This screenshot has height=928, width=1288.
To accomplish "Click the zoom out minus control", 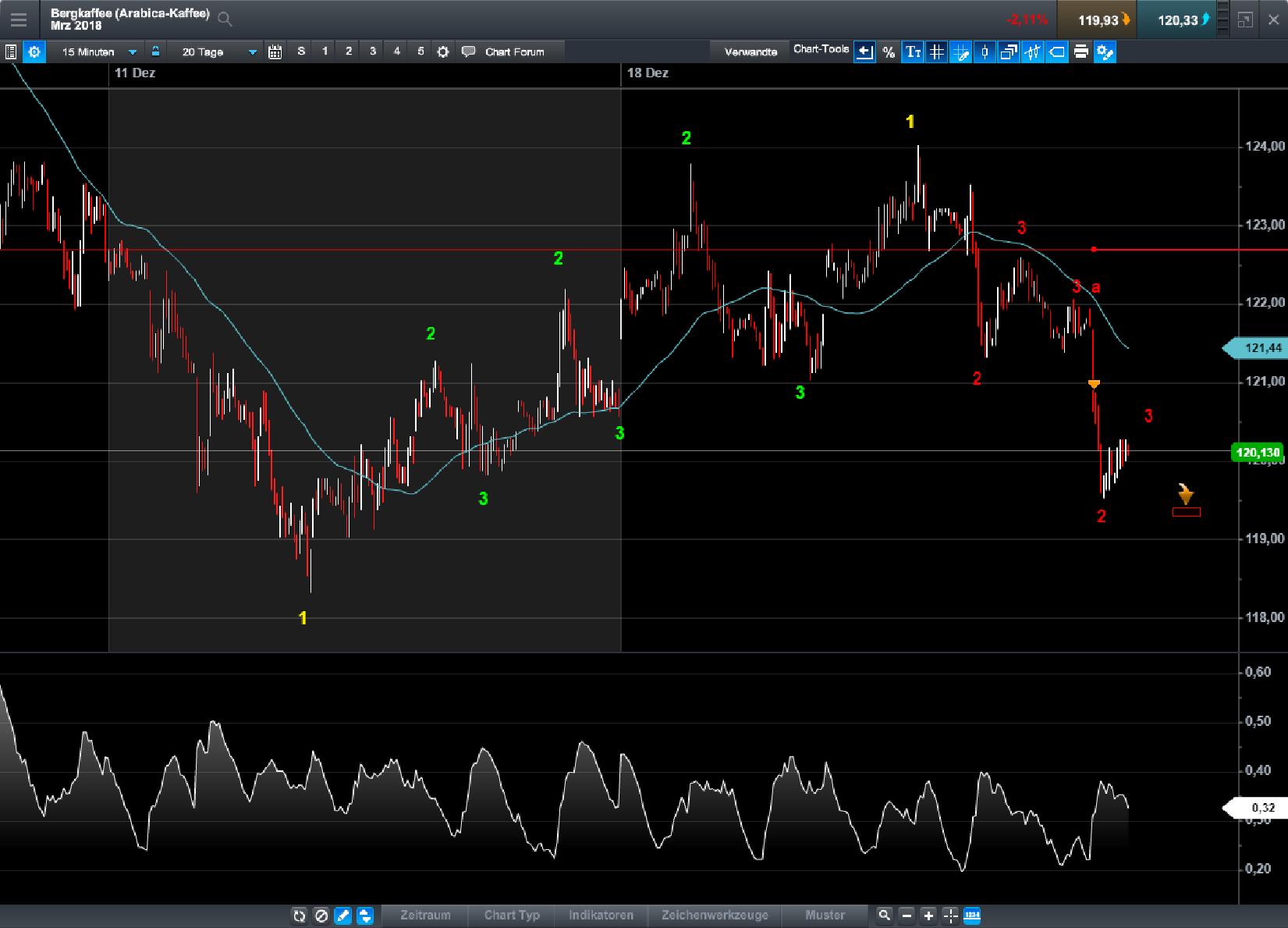I will tap(907, 915).
